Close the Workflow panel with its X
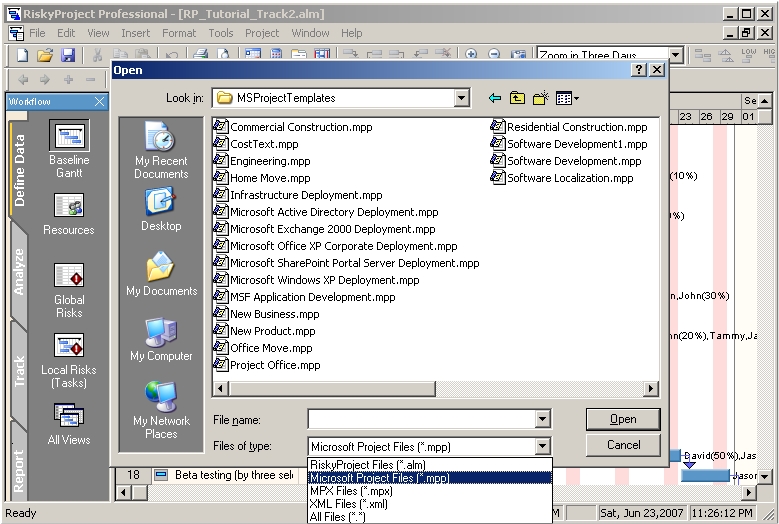Viewport: 779px width, 524px height. pos(99,101)
